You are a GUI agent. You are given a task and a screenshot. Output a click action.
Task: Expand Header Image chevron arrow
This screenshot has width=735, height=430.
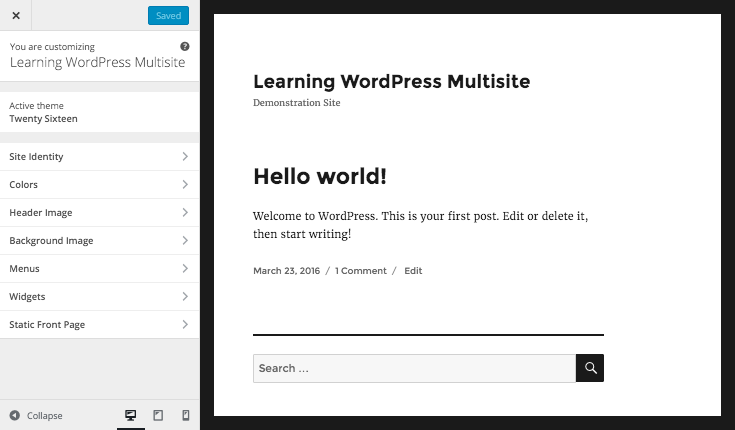pyautogui.click(x=185, y=213)
